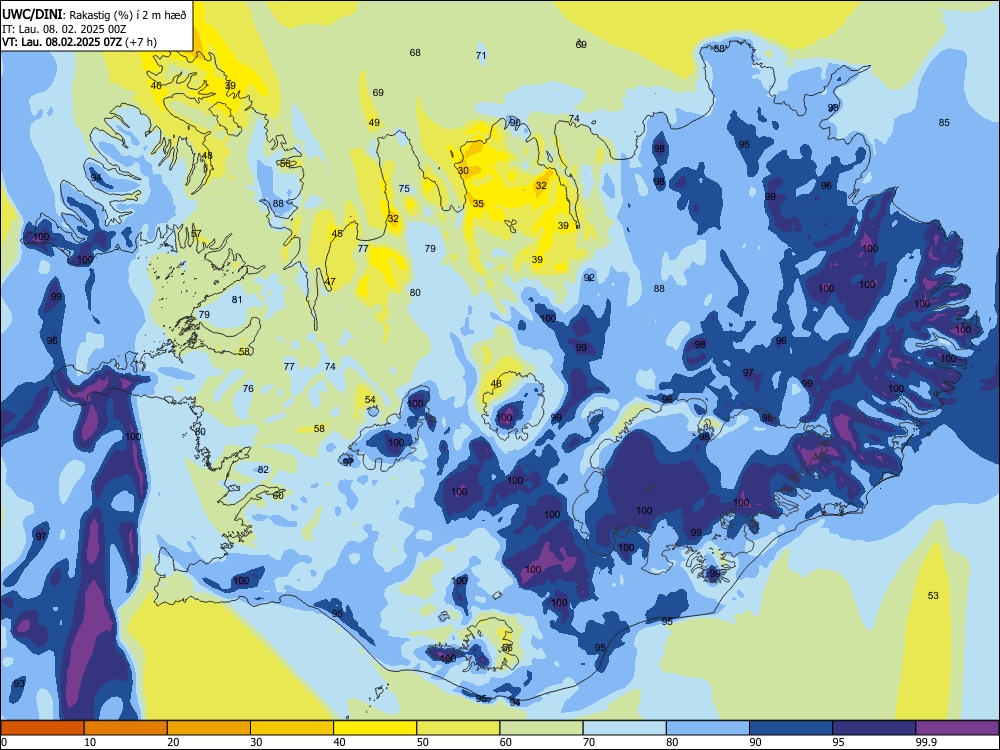Pick the 70–80 pale blue legend swatch
Image resolution: width=1000 pixels, height=750 pixels.
coord(624,728)
